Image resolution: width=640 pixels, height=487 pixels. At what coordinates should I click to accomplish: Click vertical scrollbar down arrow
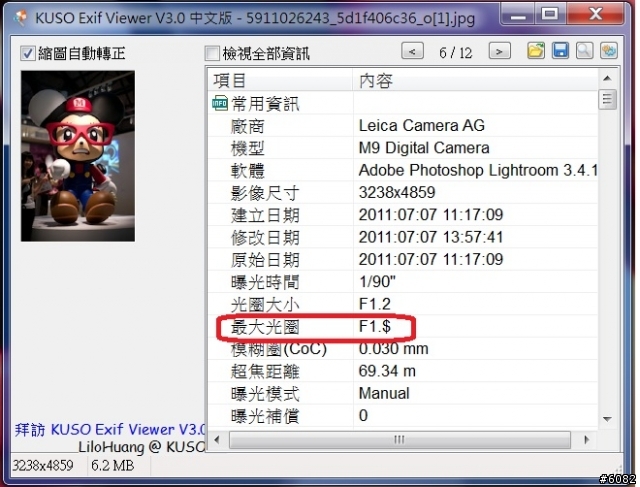click(607, 419)
